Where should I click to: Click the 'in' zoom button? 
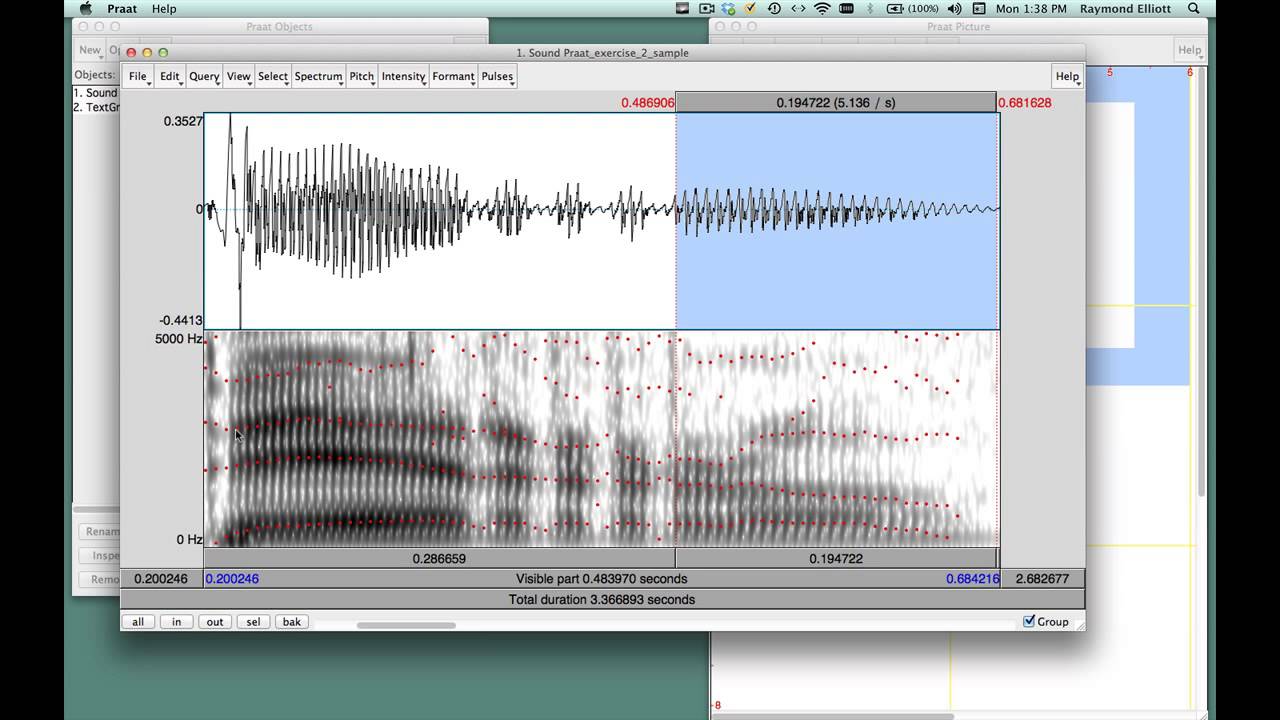pos(176,622)
